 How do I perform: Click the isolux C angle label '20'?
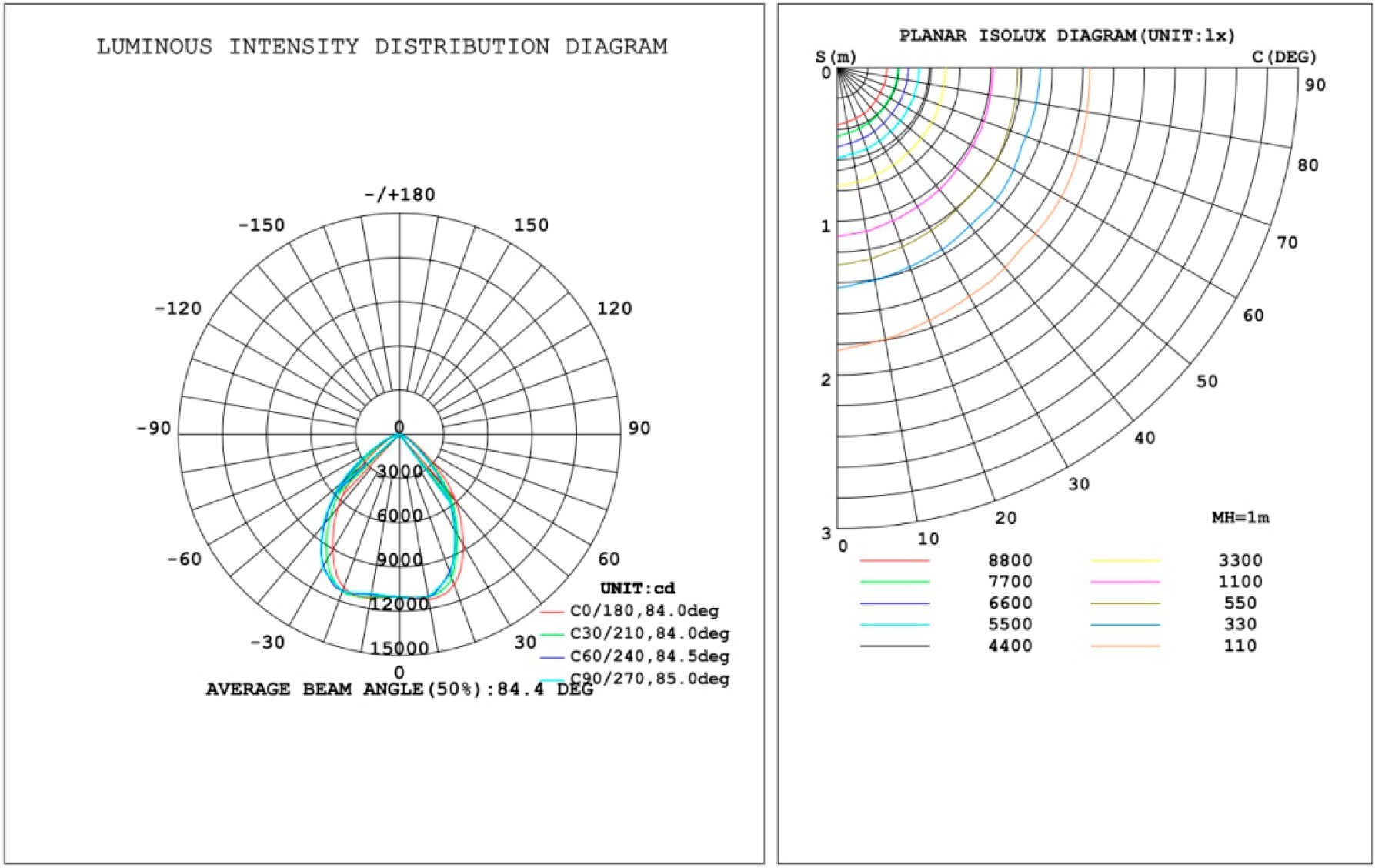(1006, 519)
